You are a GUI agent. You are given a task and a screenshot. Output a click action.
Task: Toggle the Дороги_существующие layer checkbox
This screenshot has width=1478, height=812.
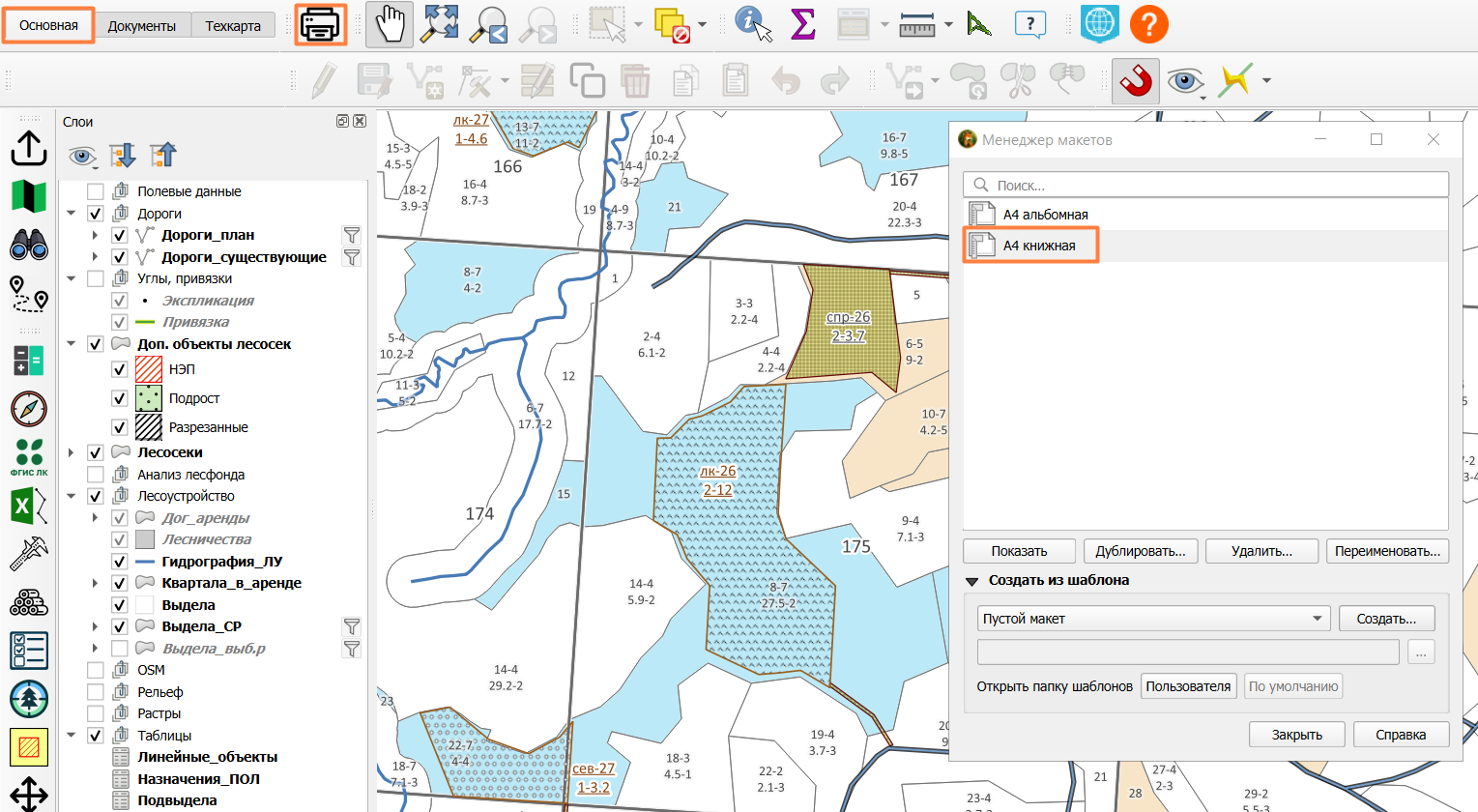click(x=120, y=257)
